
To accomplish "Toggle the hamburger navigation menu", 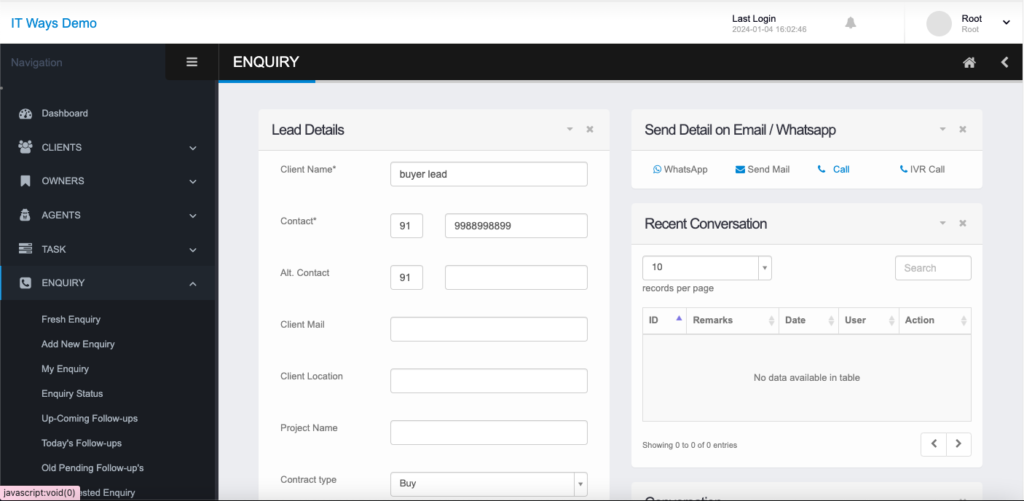I will 192,62.
